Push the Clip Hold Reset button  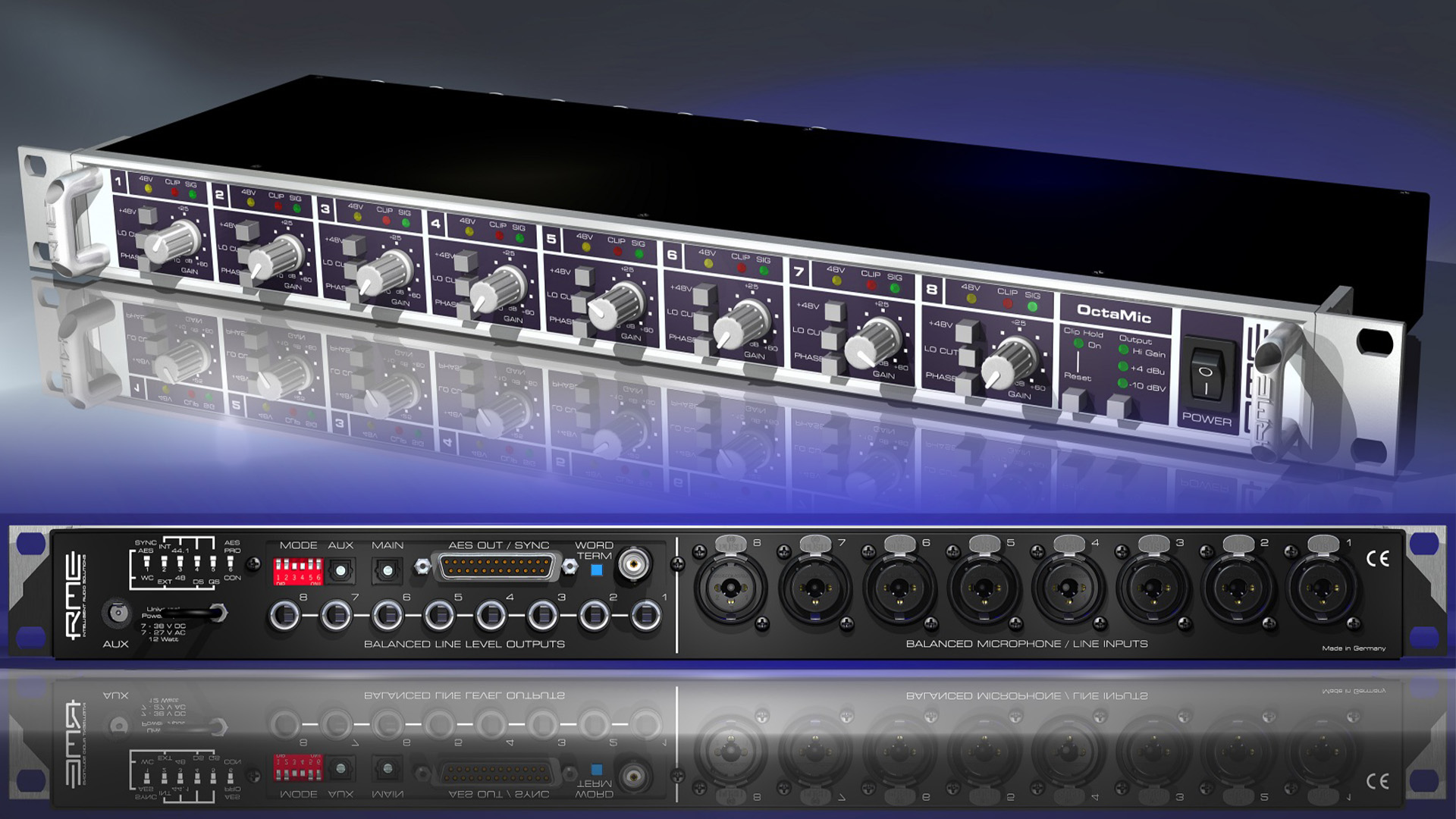tap(1073, 400)
